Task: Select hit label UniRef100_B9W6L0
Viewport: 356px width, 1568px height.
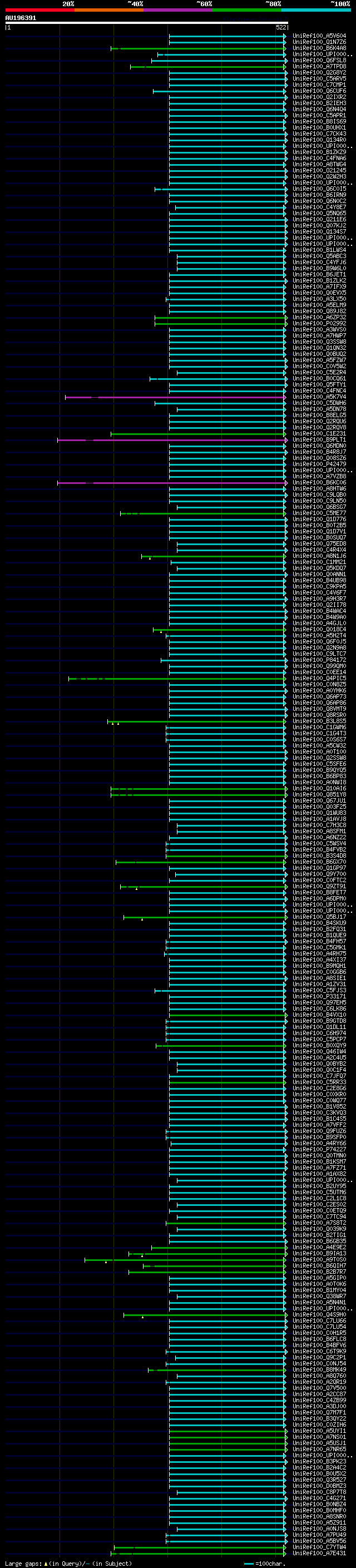Action: click(x=319, y=269)
